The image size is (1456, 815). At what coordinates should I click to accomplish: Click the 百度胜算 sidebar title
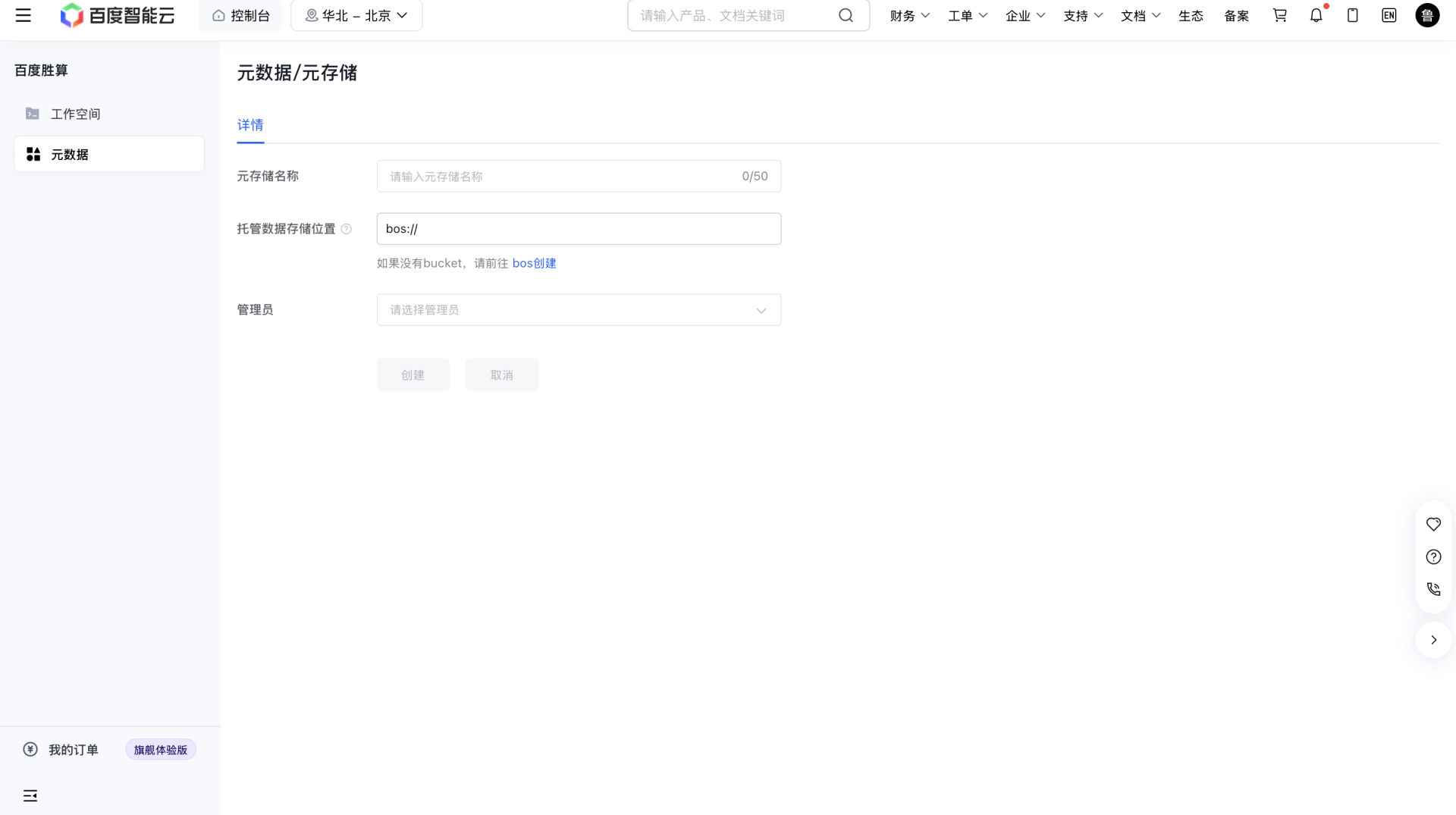tap(41, 71)
